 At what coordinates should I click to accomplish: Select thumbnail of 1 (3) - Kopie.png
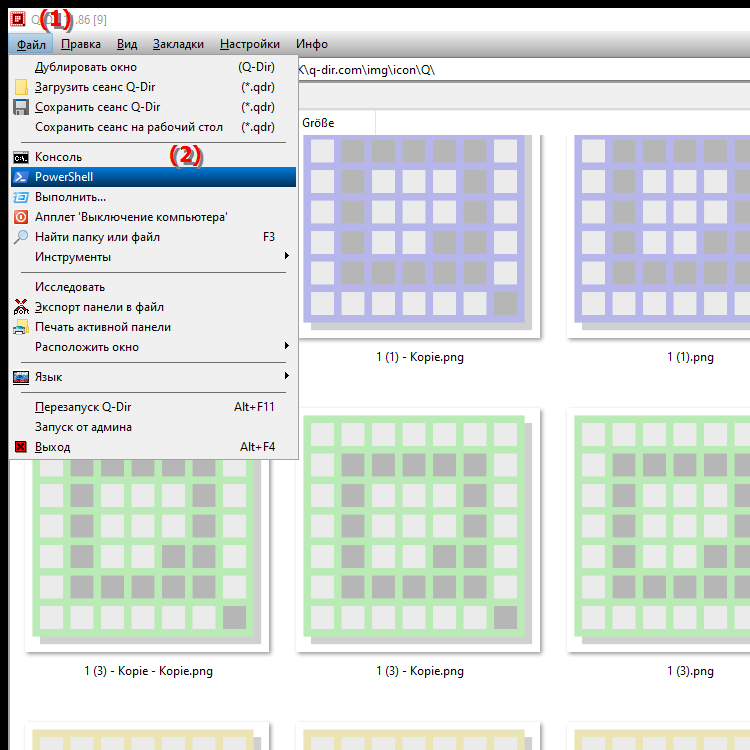pos(418,530)
